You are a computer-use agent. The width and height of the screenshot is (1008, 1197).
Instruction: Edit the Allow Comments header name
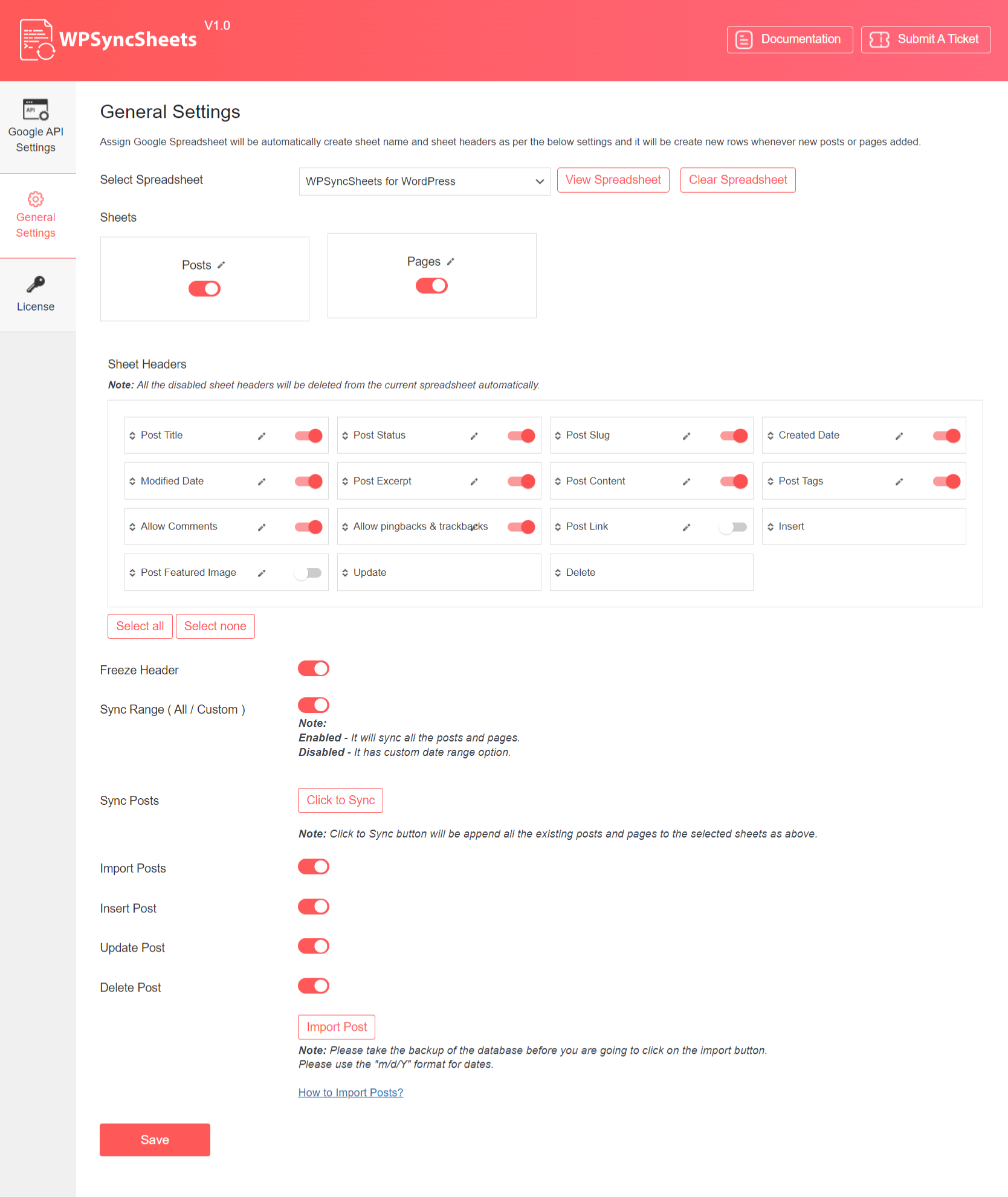262,528
